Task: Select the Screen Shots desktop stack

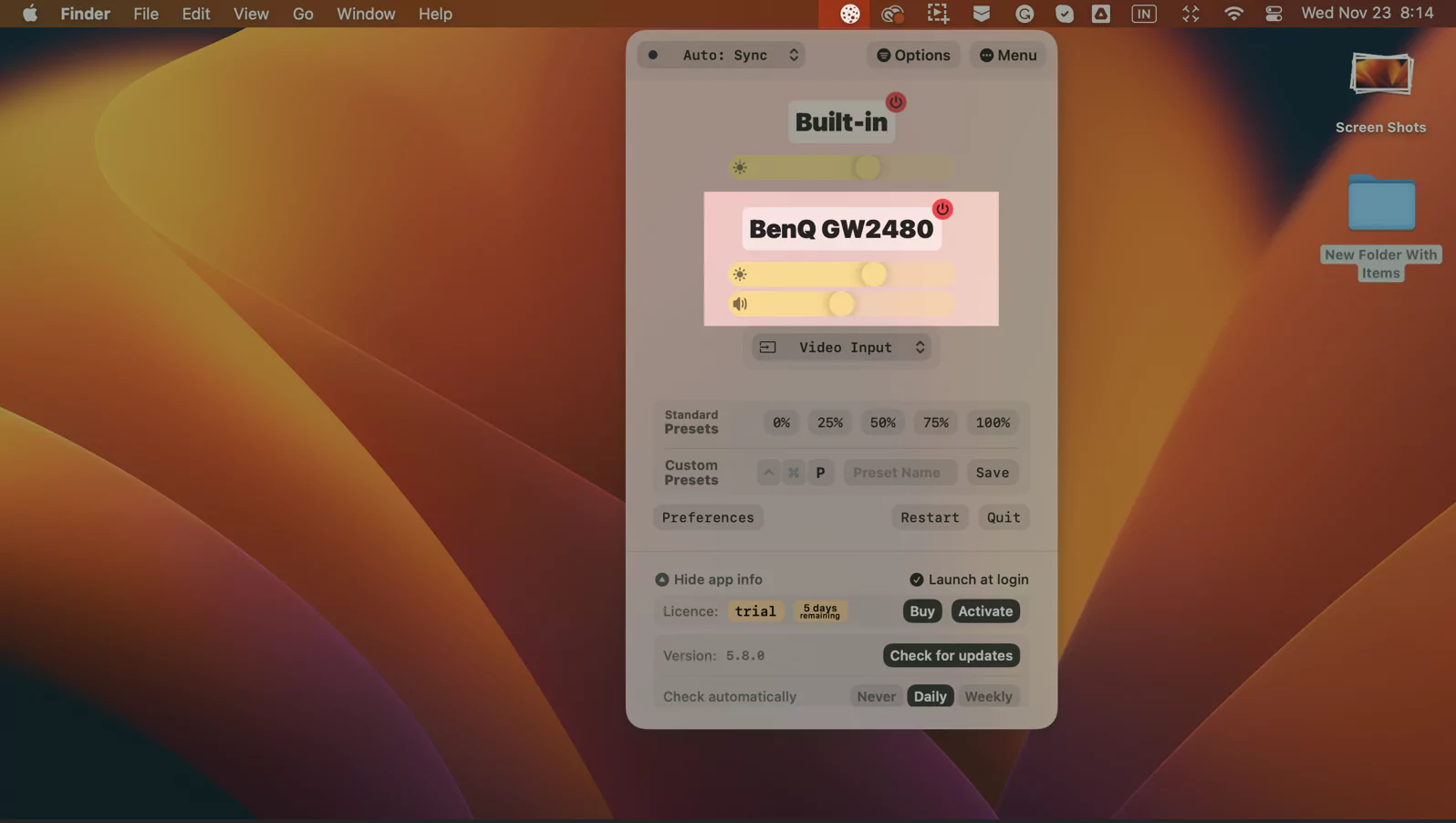Action: point(1380,92)
